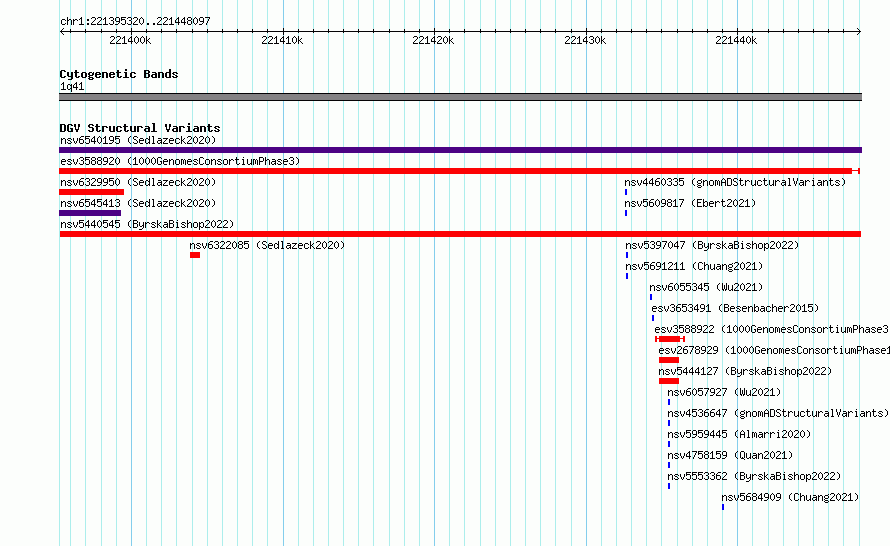Screen dimensions: 890x546
Task: Click the blue nsv5609817 variant marker
Action: (626, 213)
